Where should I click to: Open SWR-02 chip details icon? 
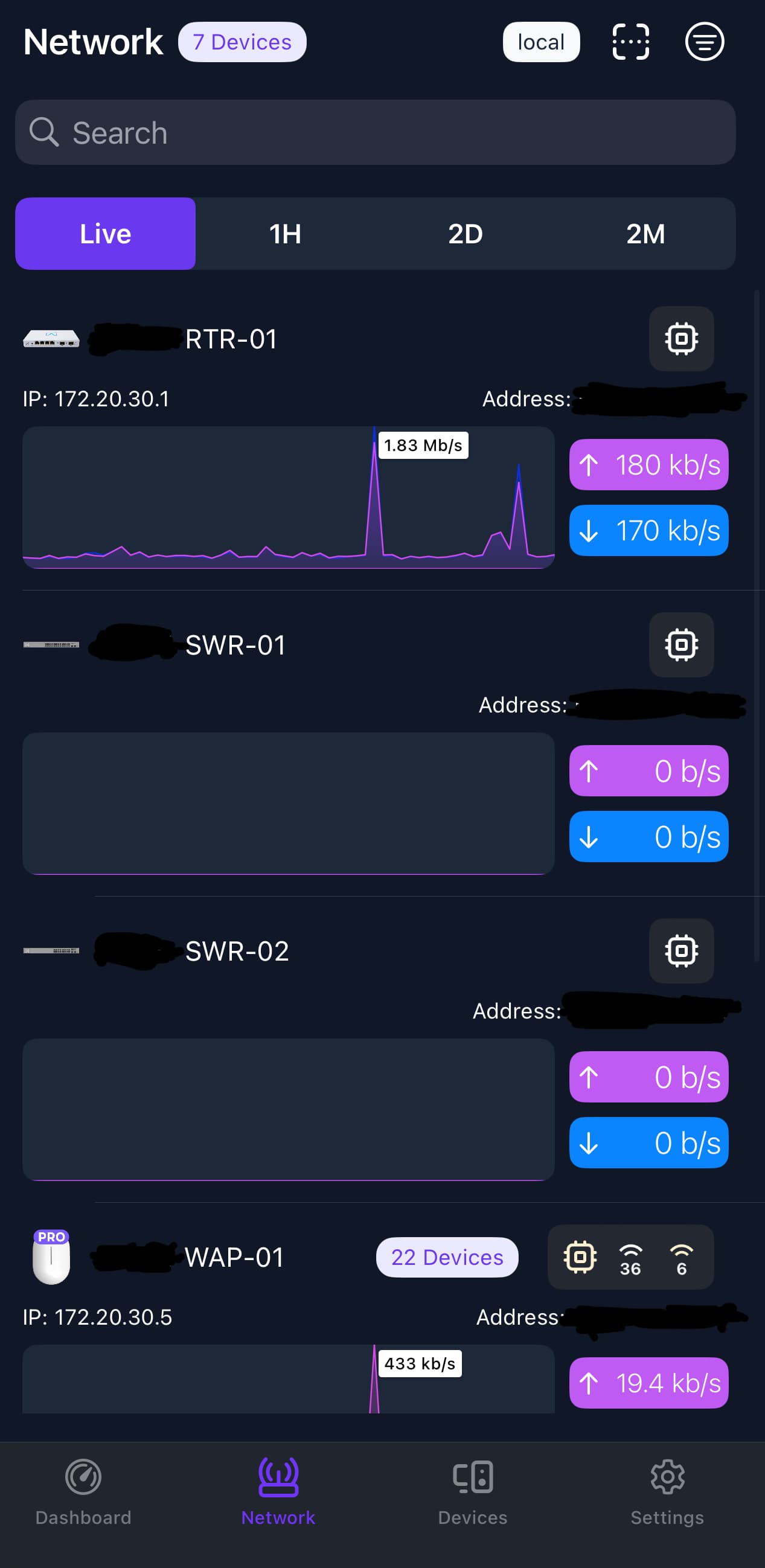pyautogui.click(x=681, y=951)
